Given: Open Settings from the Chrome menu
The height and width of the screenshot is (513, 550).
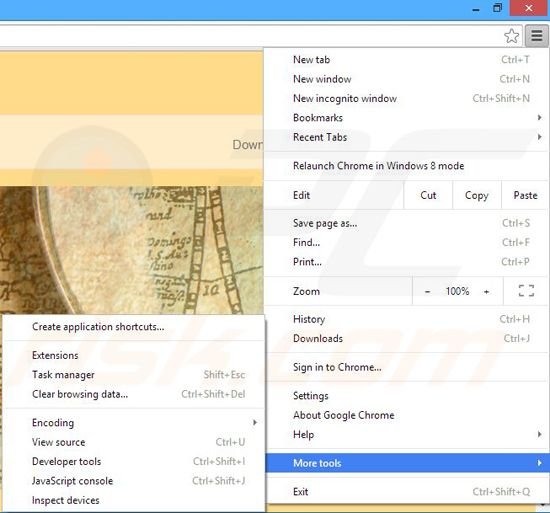Looking at the screenshot, I should point(406,396).
